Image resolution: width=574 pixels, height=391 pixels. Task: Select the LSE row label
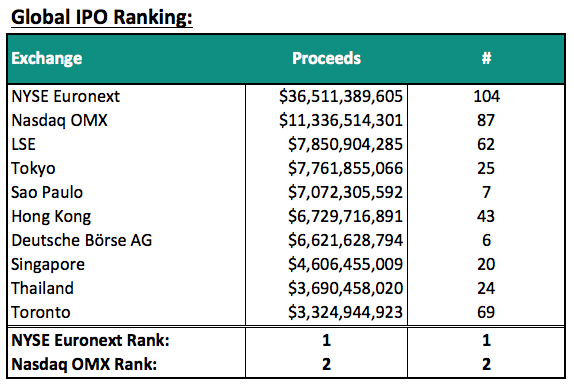[x=23, y=144]
